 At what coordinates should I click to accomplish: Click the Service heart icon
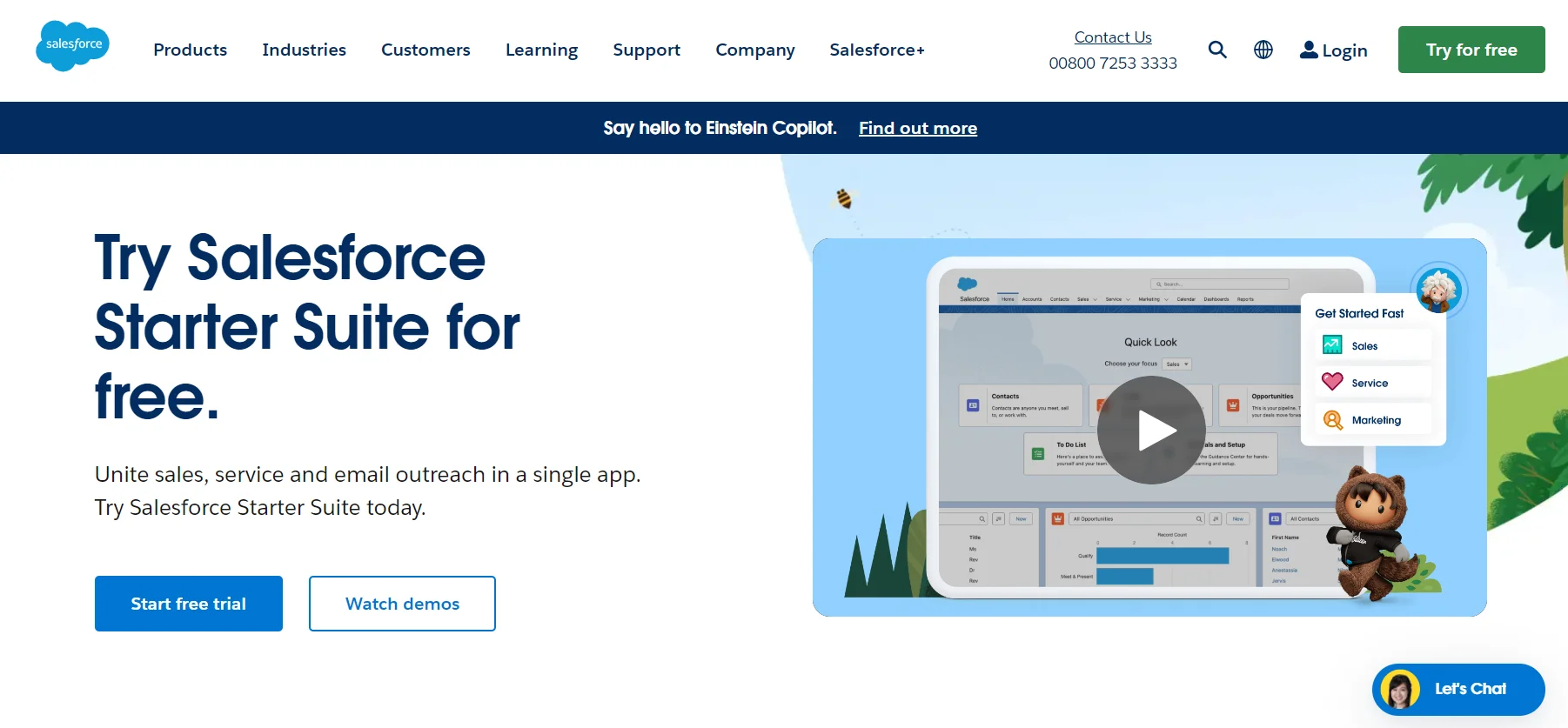(1332, 382)
